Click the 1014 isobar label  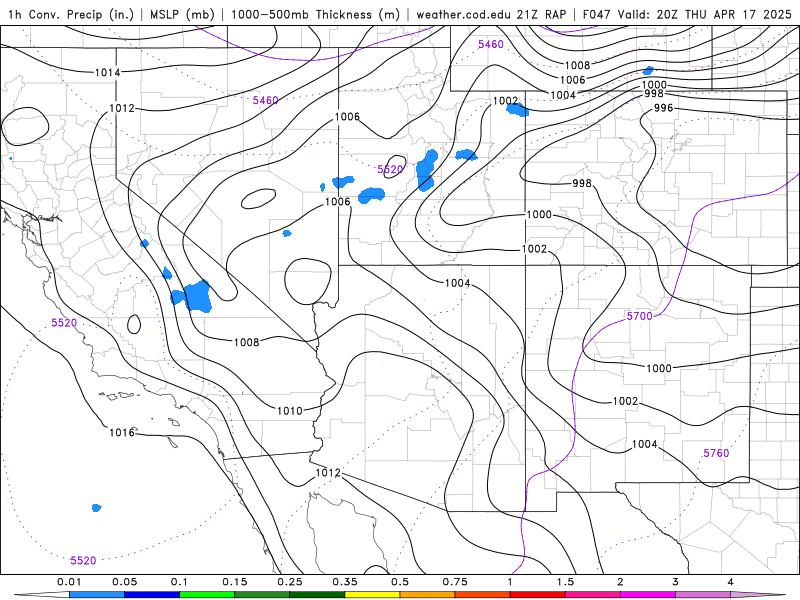click(x=108, y=72)
